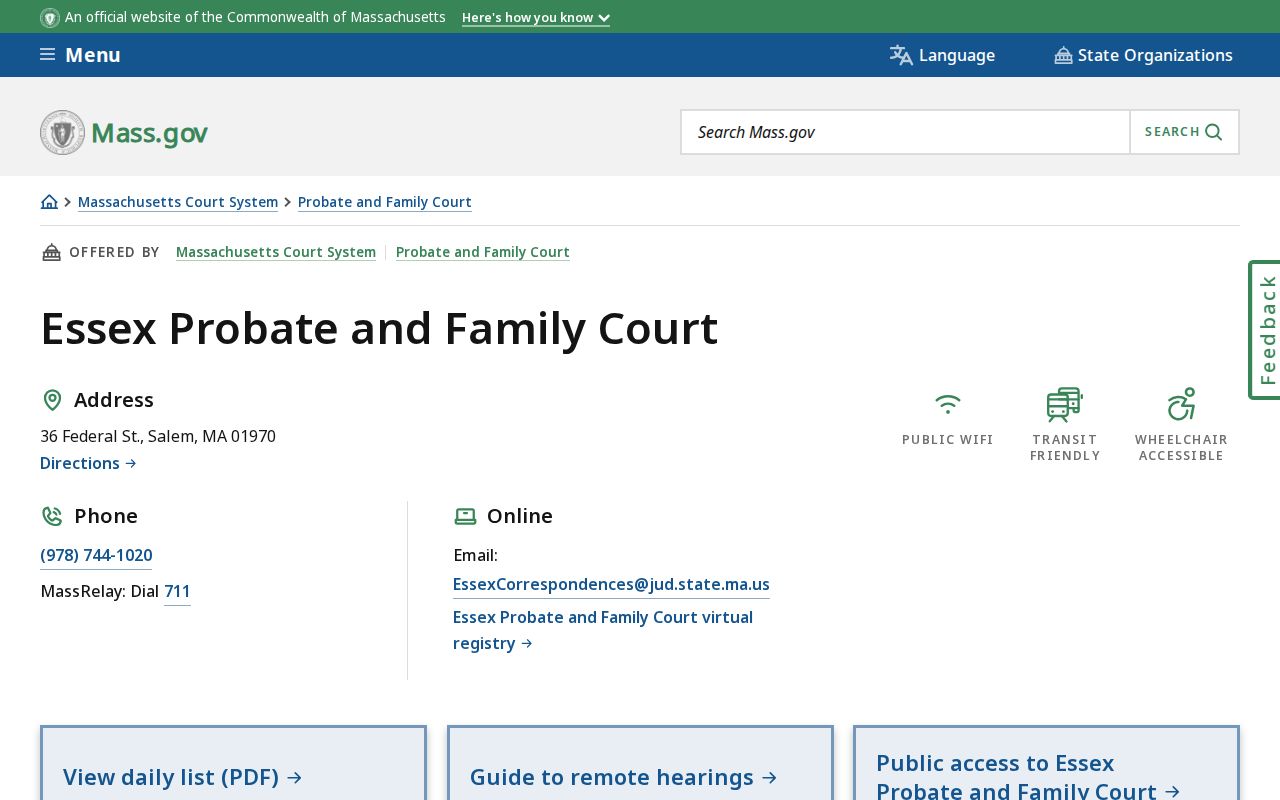Click the Massachusetts state seal logo
The width and height of the screenshot is (1280, 800).
[62, 132]
